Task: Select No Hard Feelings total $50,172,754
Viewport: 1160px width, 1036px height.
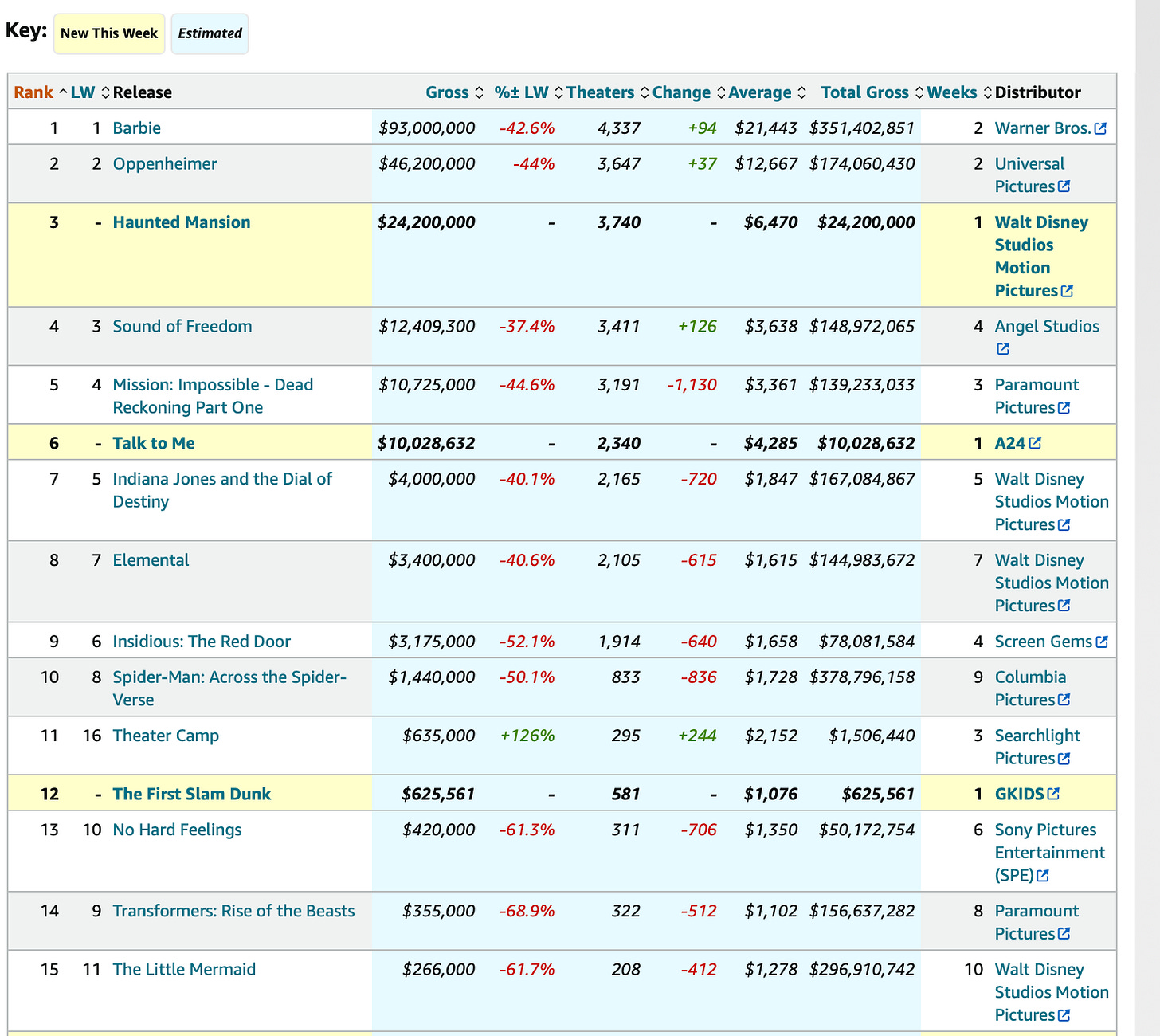Action: tap(867, 830)
